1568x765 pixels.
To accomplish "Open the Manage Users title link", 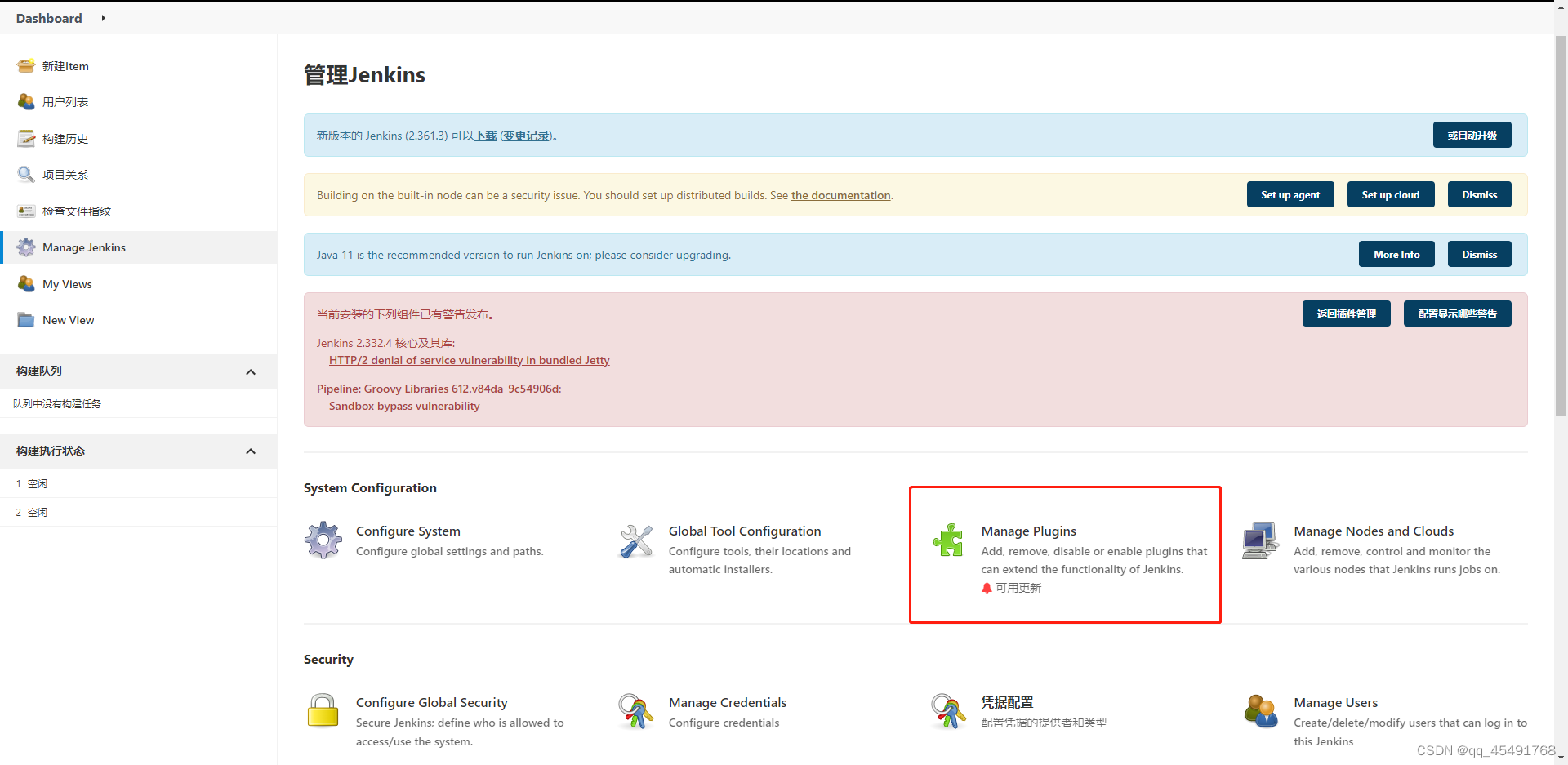I will 1336,703.
